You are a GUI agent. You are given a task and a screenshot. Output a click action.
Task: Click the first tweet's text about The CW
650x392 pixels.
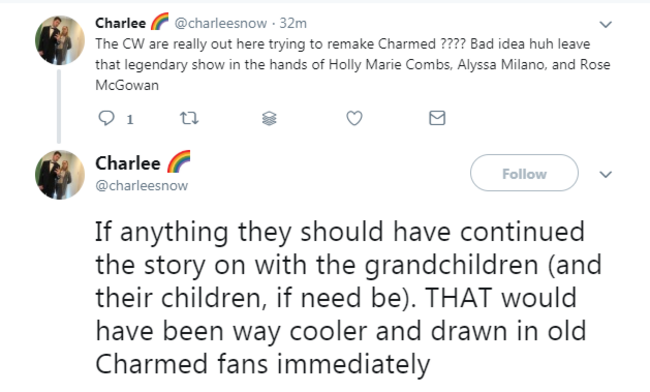pyautogui.click(x=353, y=64)
